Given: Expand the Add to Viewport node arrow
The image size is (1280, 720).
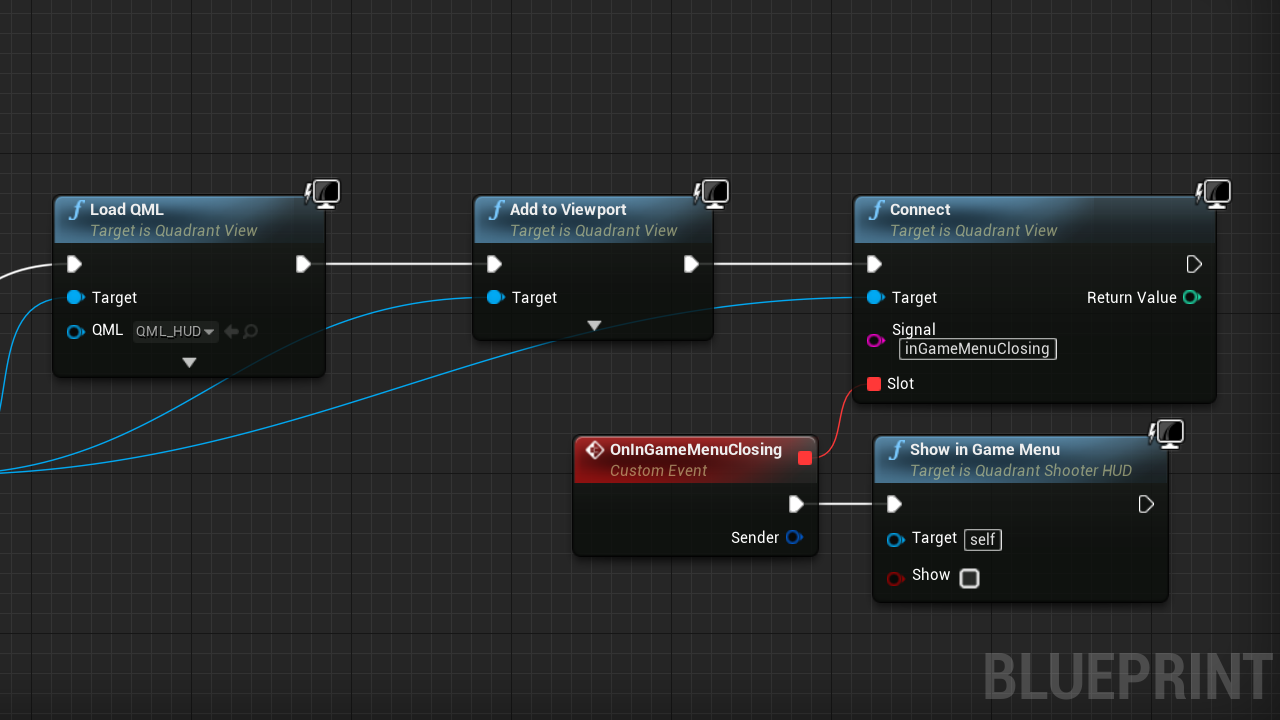Looking at the screenshot, I should (594, 326).
